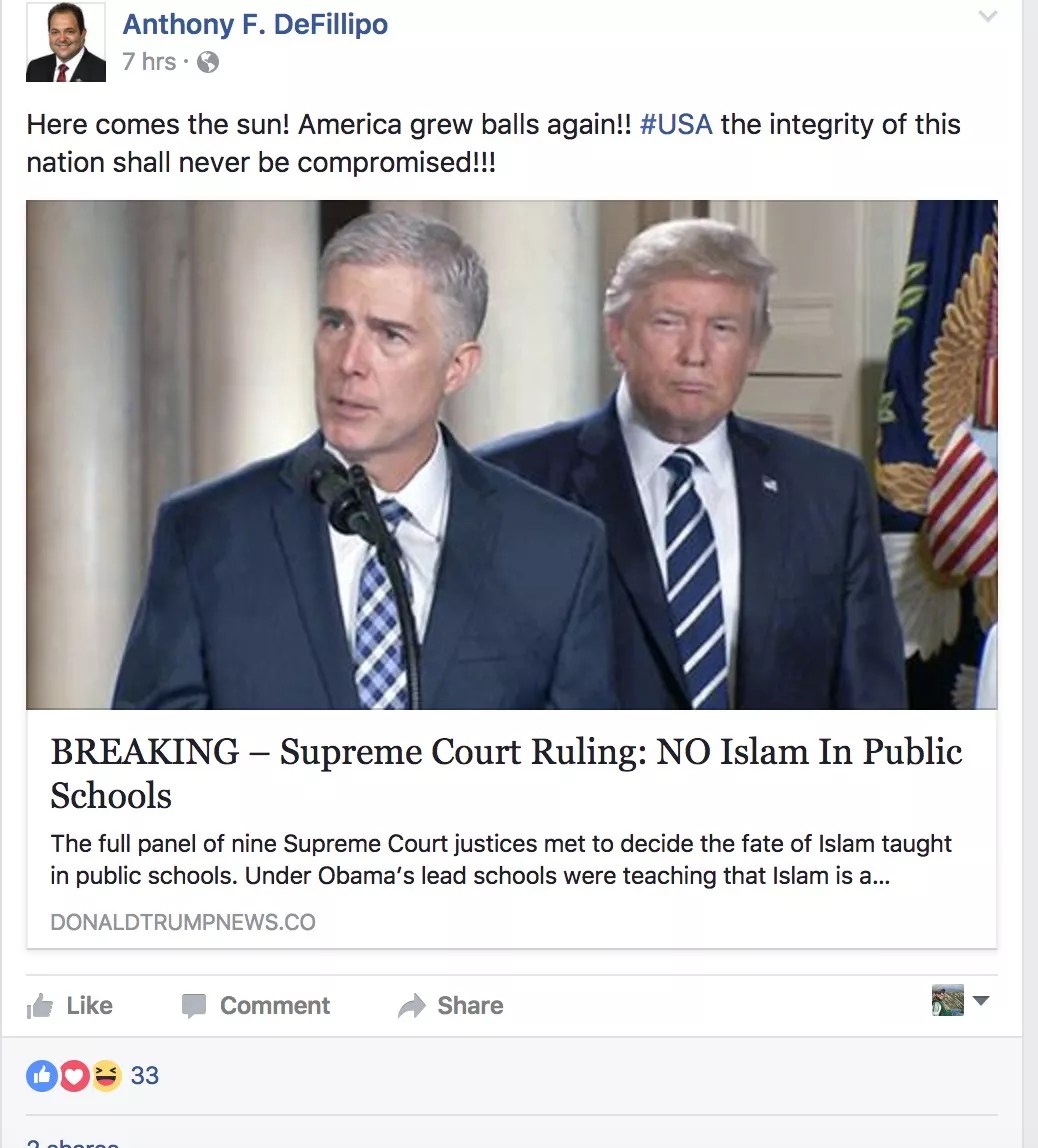This screenshot has height=1148, width=1038.
Task: View the 33 reactions count
Action: (144, 1076)
